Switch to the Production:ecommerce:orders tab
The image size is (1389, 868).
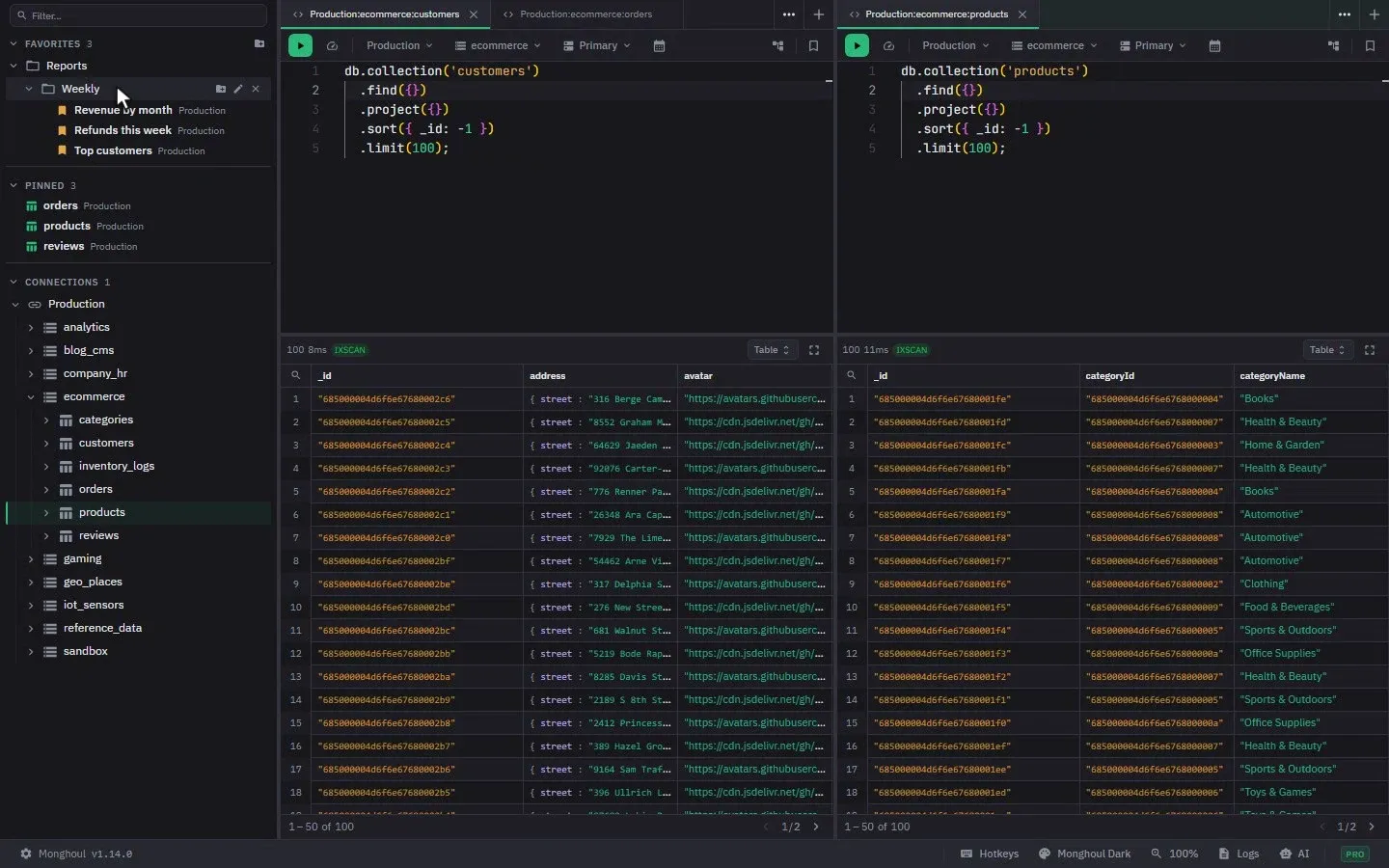click(x=586, y=14)
